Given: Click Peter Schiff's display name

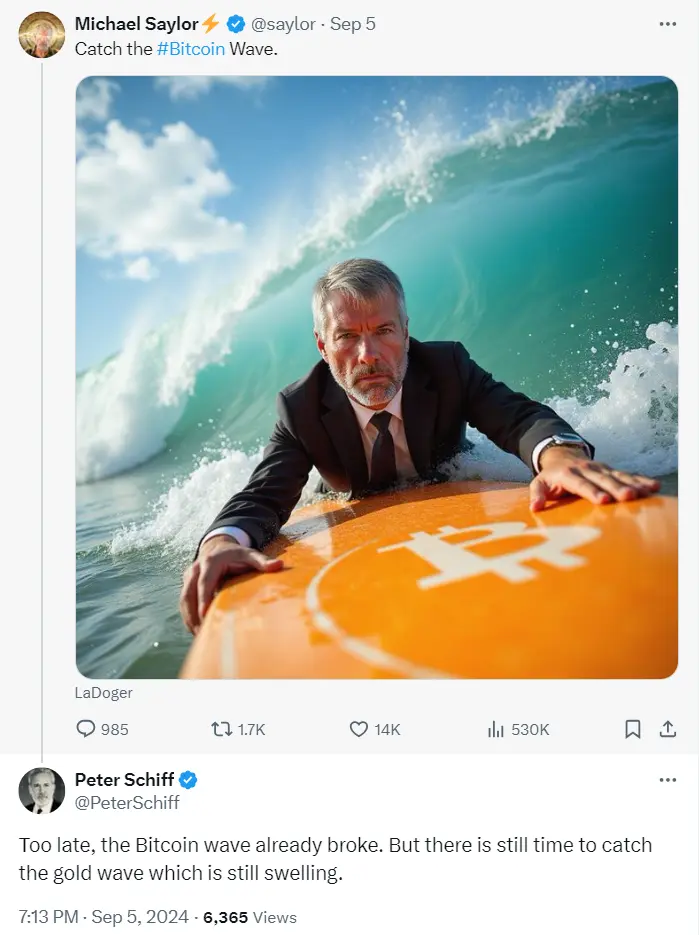Looking at the screenshot, I should click(124, 779).
